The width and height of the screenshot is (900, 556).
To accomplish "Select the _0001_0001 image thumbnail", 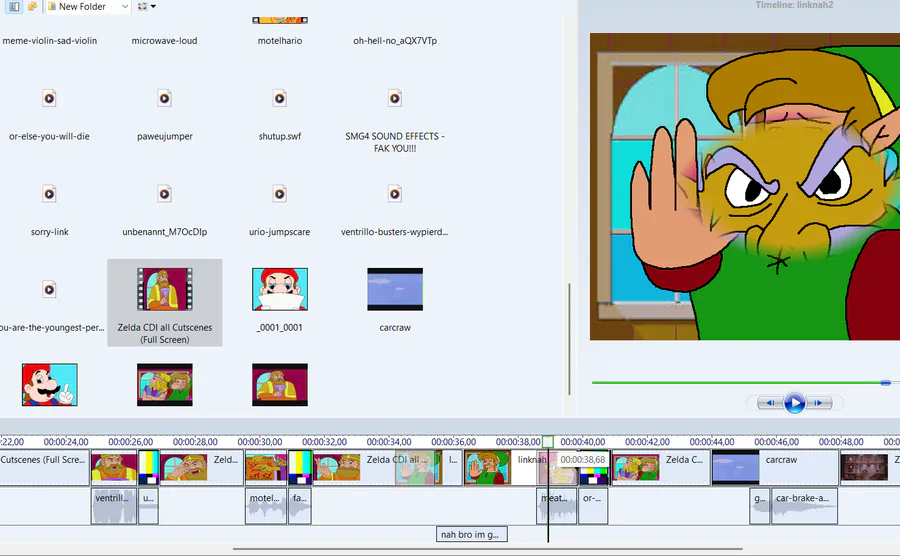I will click(x=280, y=289).
